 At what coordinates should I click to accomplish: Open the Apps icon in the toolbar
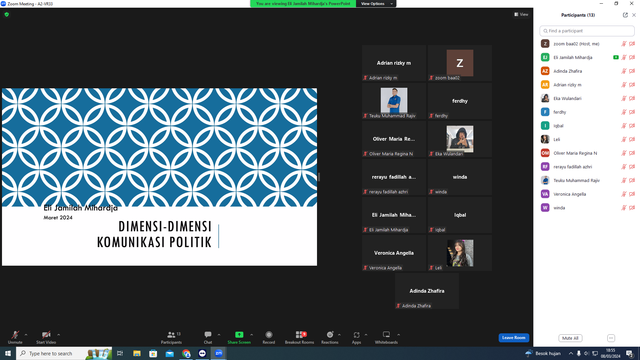[x=356, y=335]
